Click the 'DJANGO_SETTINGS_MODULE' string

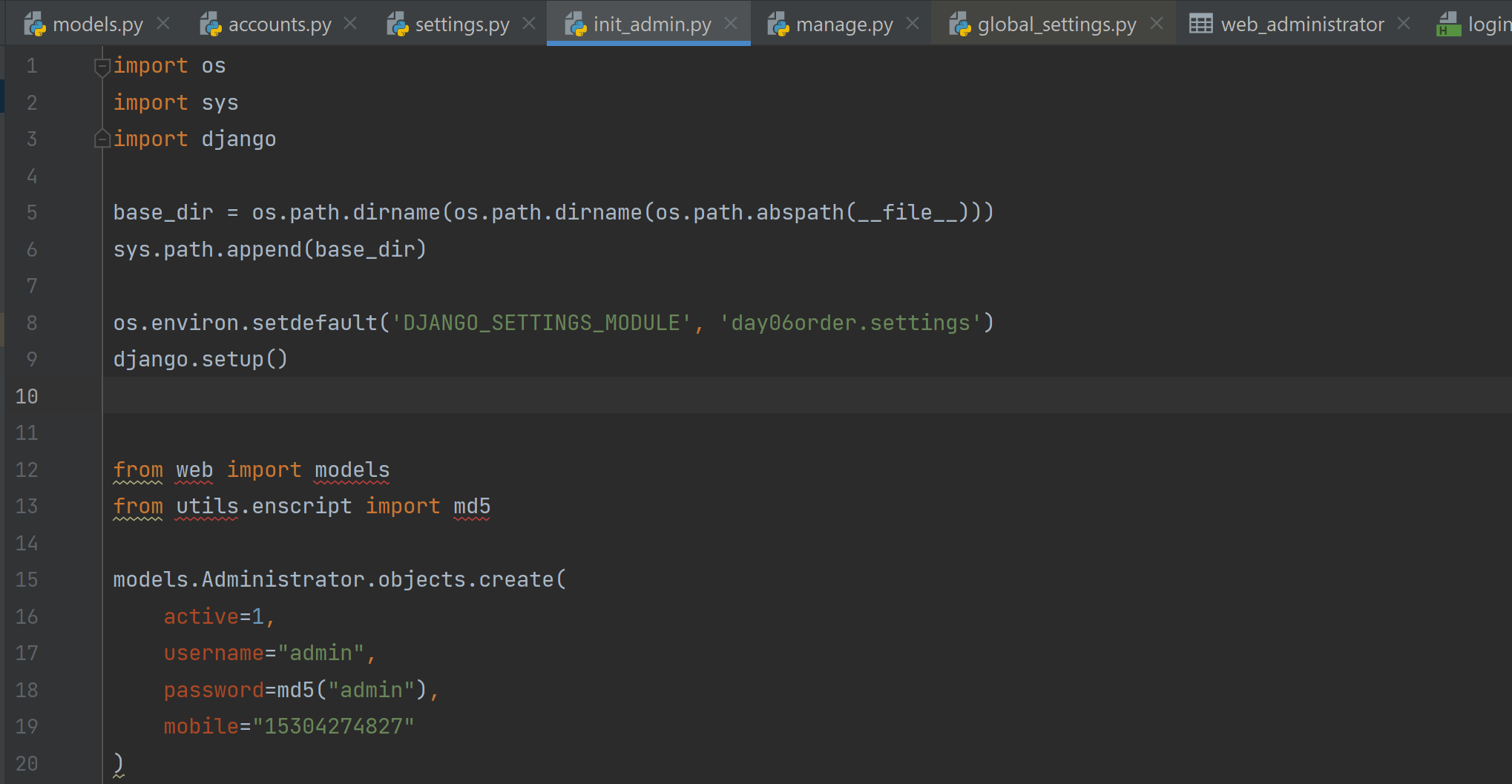pyautogui.click(x=542, y=323)
